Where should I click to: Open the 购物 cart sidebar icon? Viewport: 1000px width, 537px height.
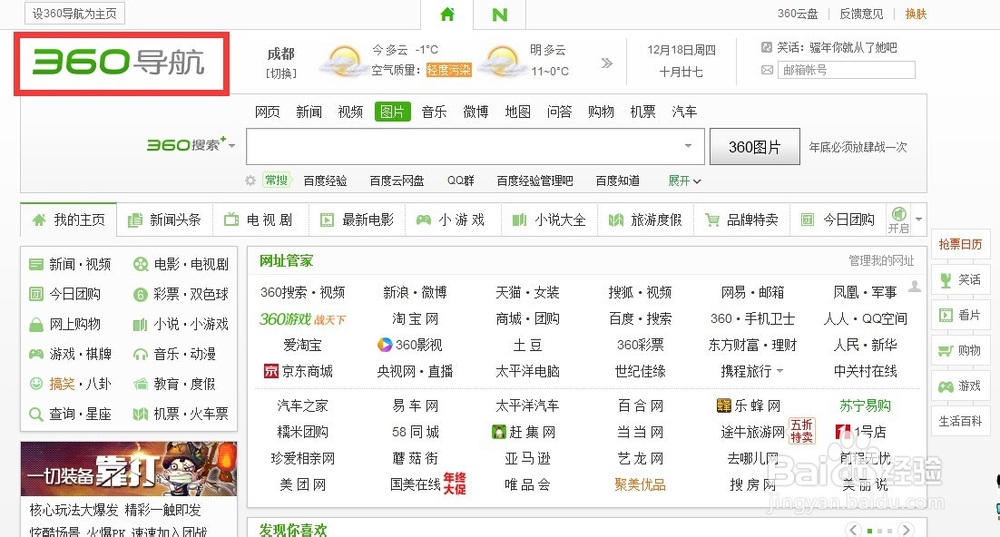click(x=946, y=351)
